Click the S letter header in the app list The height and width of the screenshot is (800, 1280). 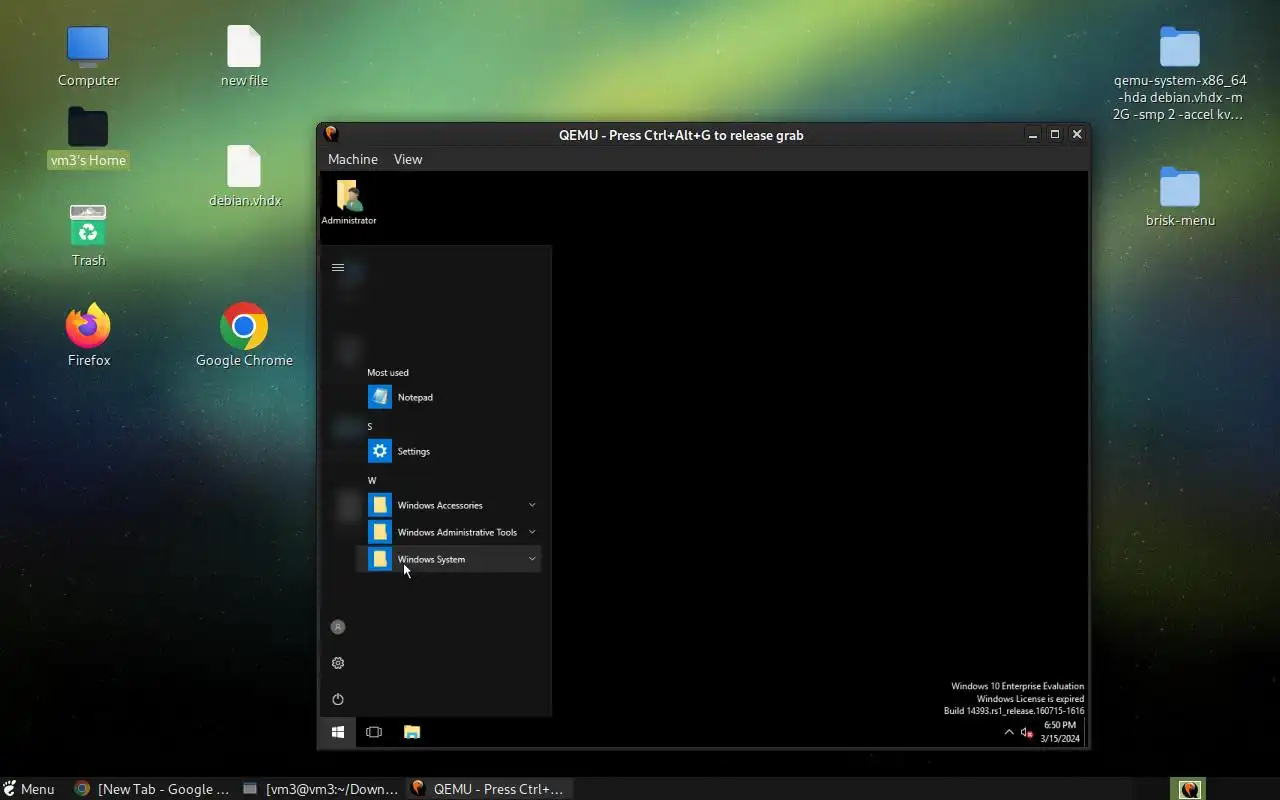click(370, 426)
